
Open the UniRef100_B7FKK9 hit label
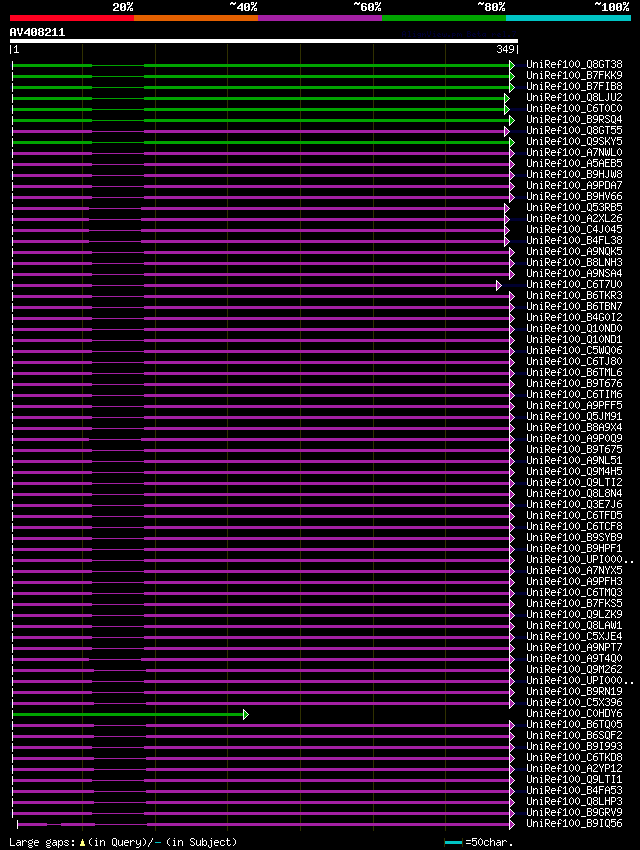coord(574,75)
